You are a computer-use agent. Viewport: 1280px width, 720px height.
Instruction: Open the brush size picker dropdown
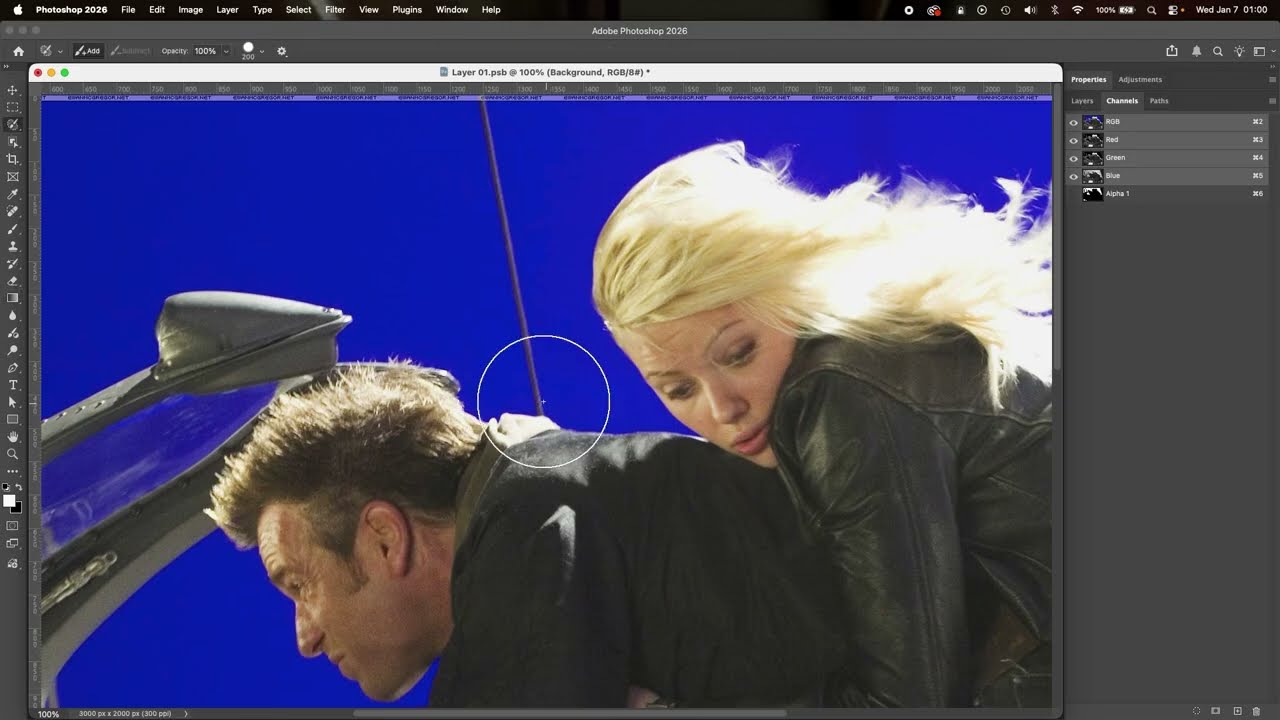tap(262, 51)
